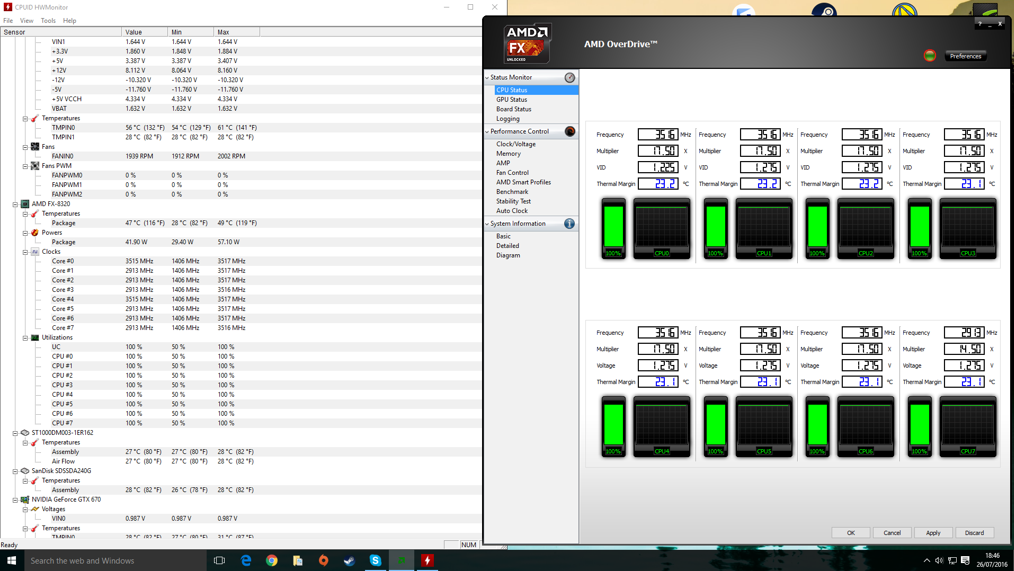The width and height of the screenshot is (1014, 571).
Task: Collapse the SanDisk SDSSDA240G node
Action: coord(15,471)
